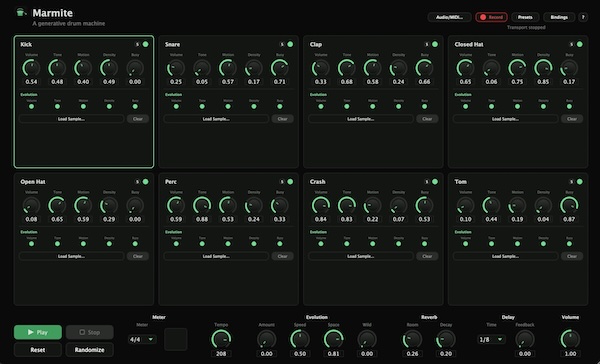
Task: Toggle the Kick track green enable dot
Action: (146, 44)
